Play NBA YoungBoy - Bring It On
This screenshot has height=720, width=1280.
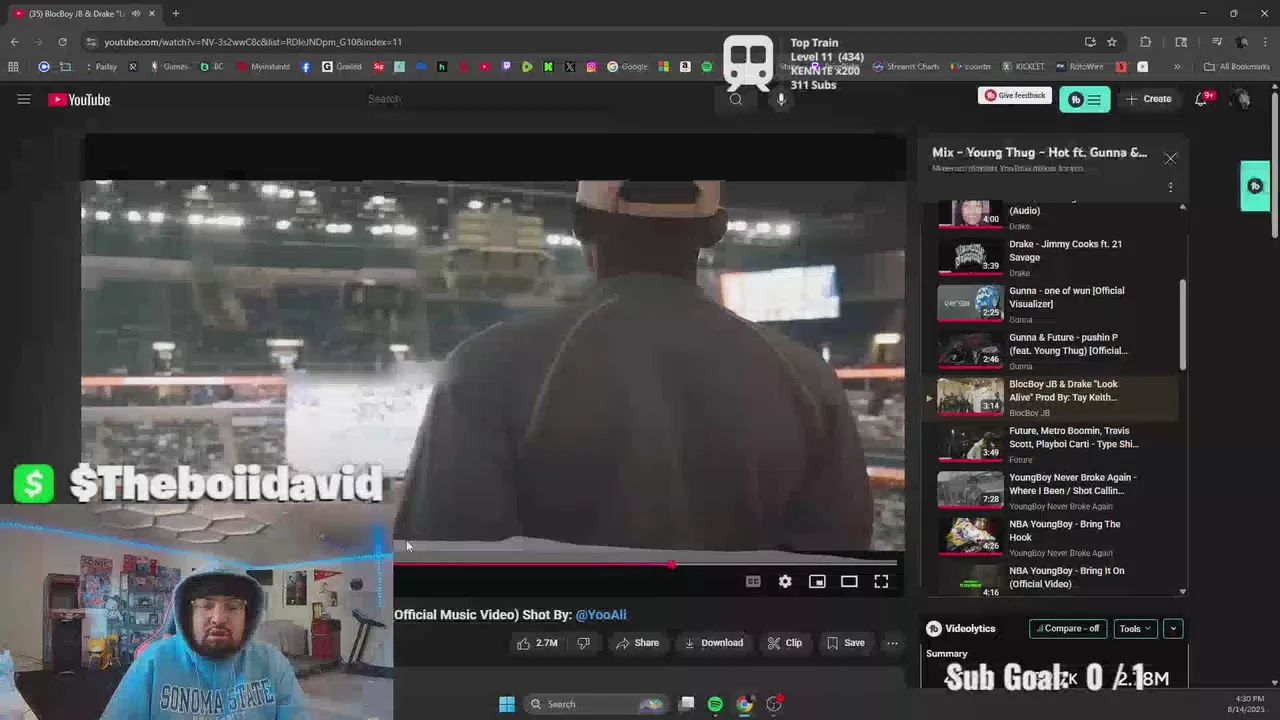(x=1058, y=580)
